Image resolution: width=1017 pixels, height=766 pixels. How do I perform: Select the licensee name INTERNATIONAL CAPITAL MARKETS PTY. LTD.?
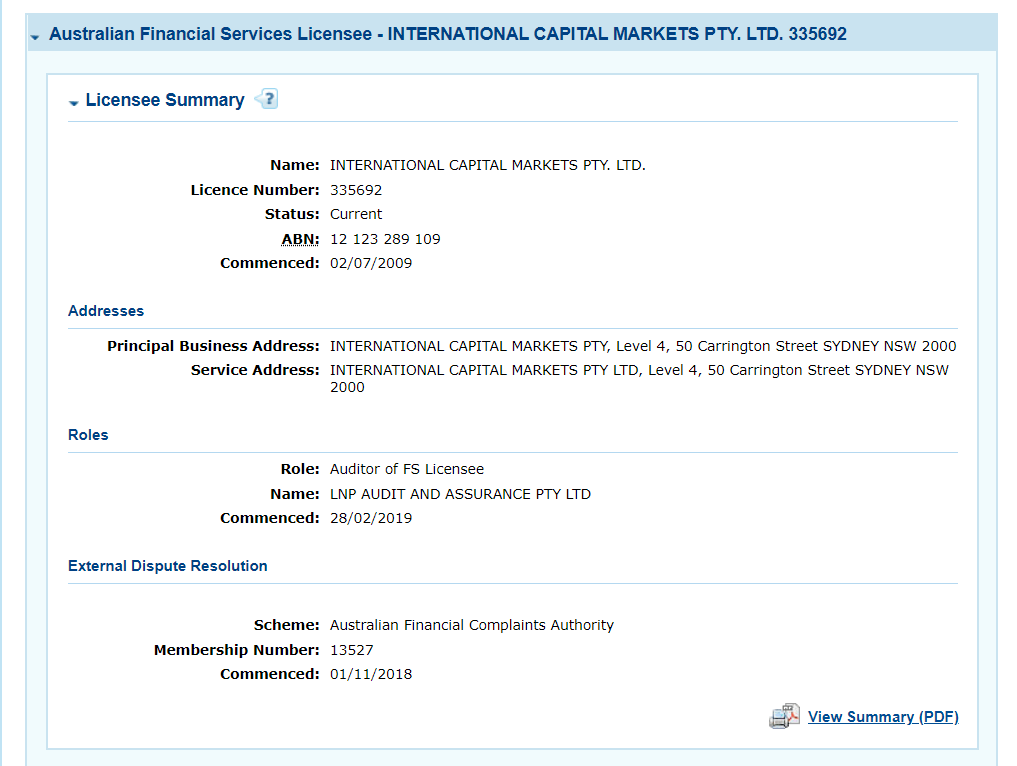click(488, 165)
